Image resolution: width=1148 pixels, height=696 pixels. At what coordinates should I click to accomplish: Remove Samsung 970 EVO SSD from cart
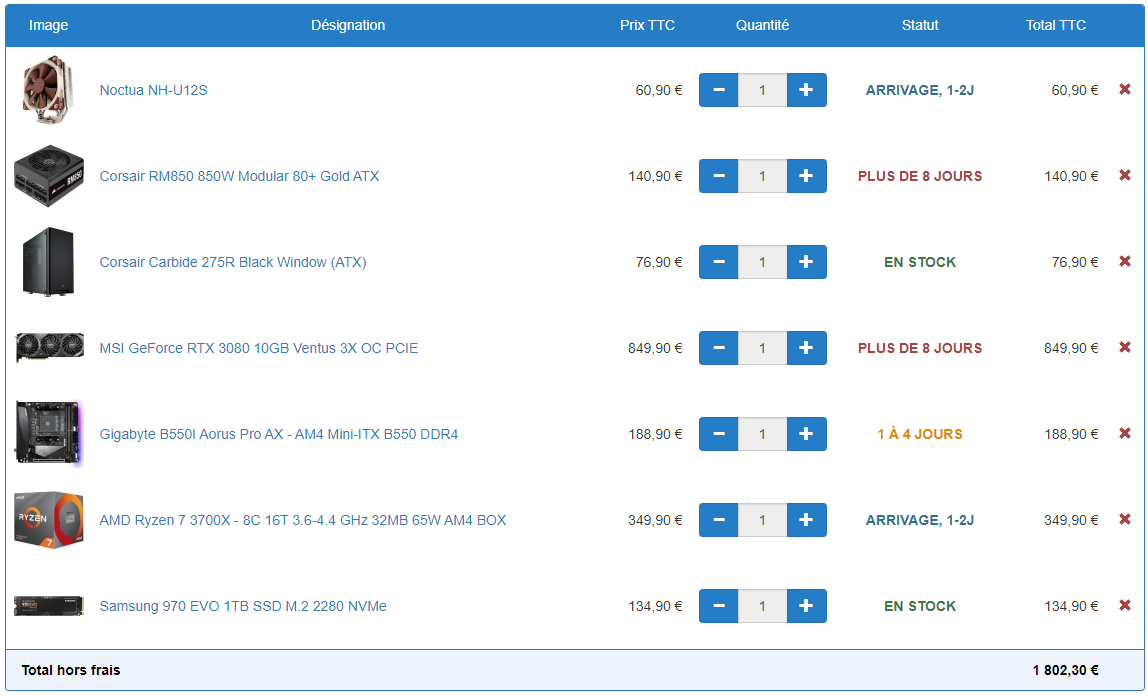(1125, 605)
